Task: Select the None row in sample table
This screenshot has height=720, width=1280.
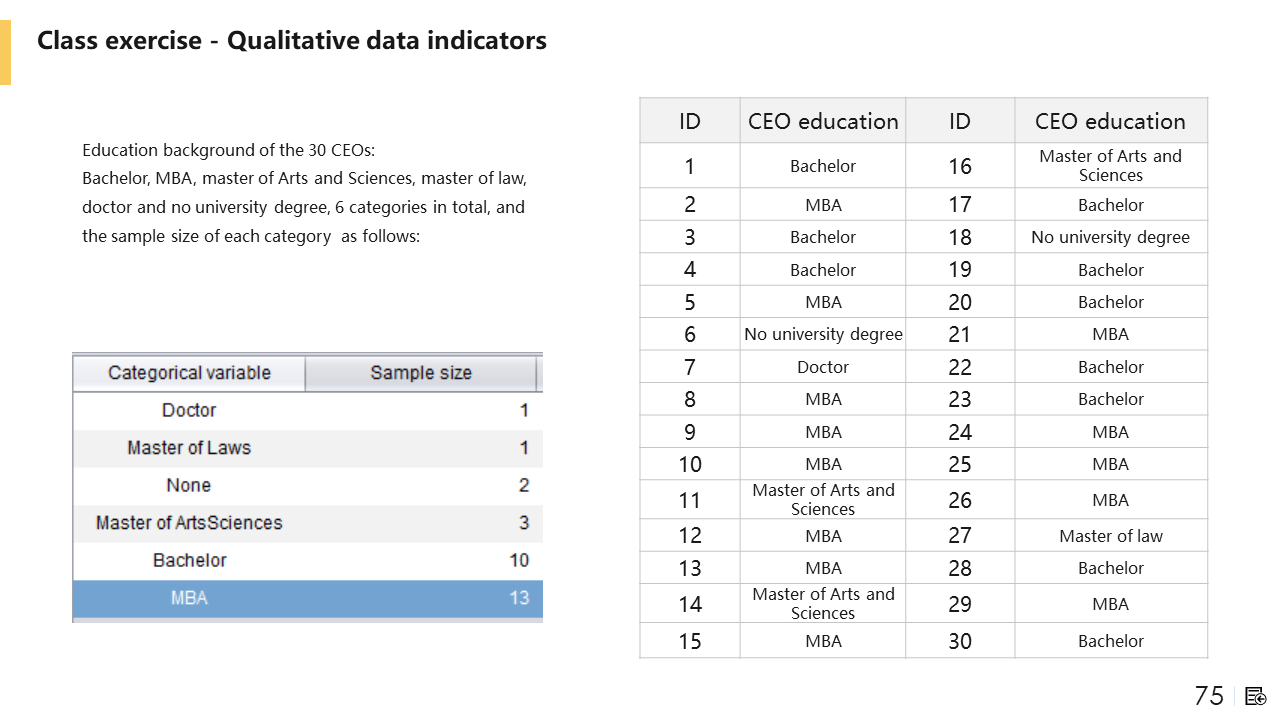Action: 308,486
